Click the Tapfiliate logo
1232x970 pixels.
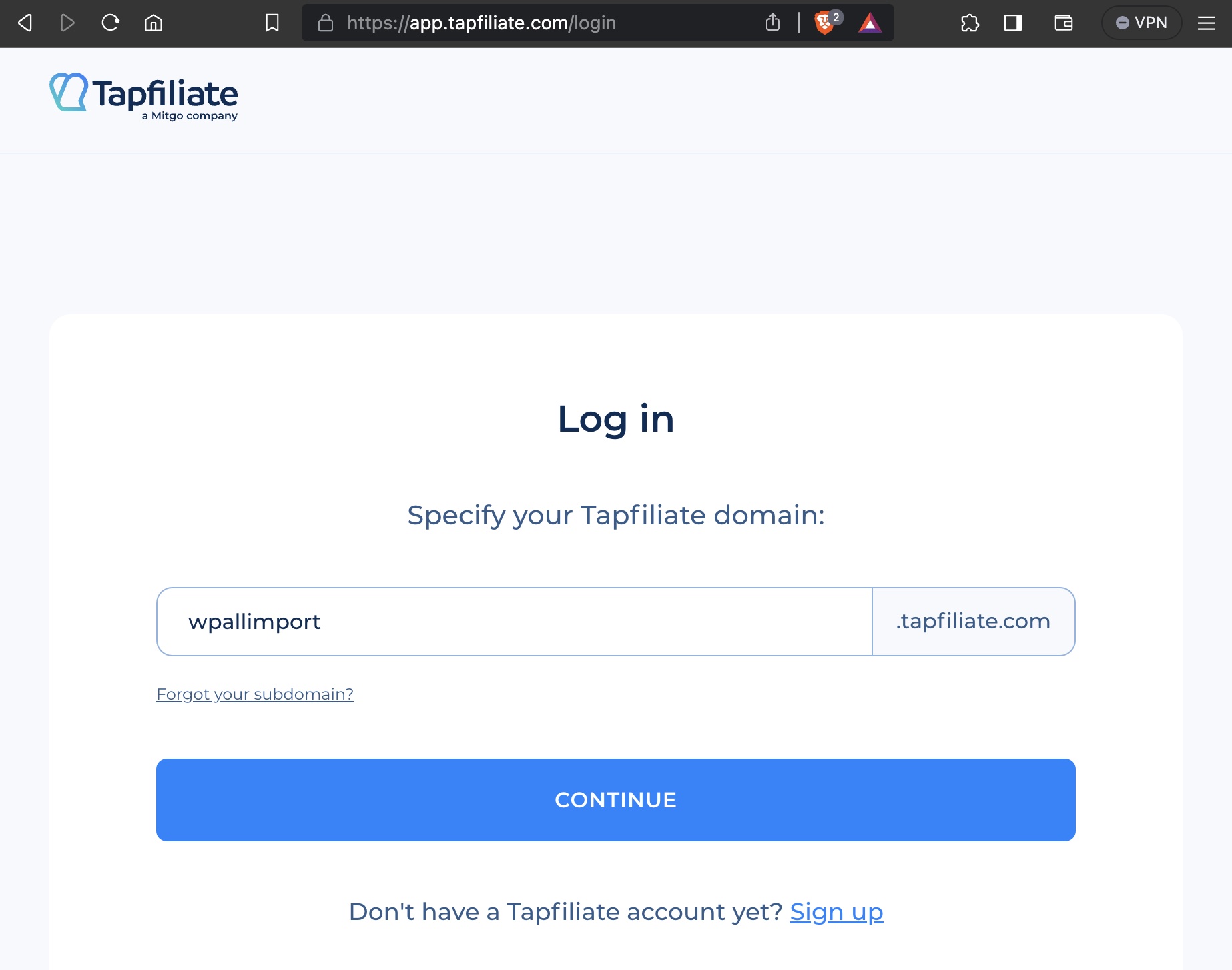tap(143, 97)
